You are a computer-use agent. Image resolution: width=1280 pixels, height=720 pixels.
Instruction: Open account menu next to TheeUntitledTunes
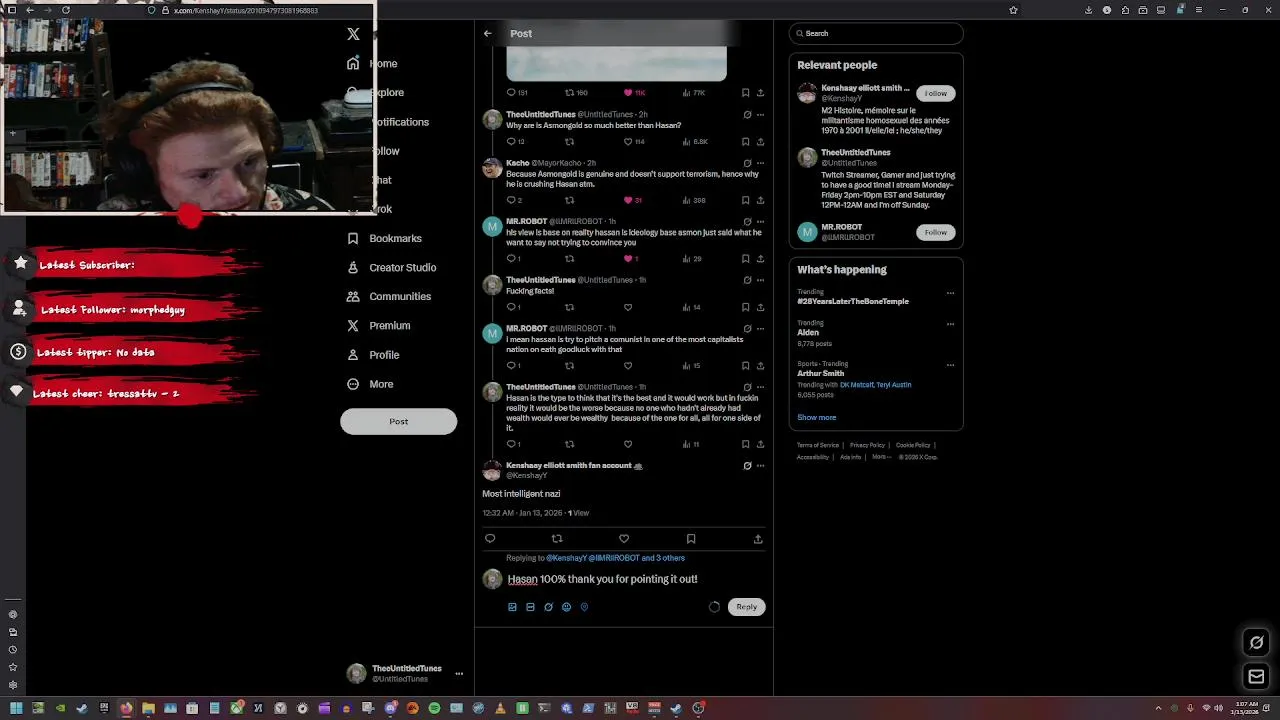pyautogui.click(x=459, y=673)
